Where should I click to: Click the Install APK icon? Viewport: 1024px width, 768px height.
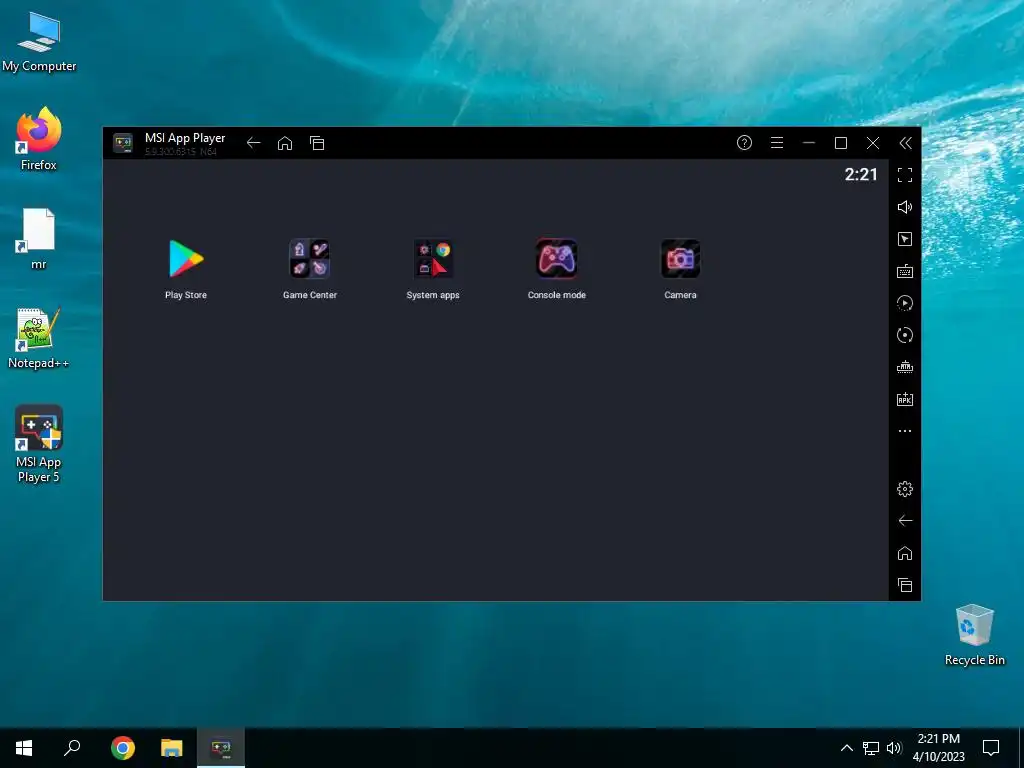[904, 399]
